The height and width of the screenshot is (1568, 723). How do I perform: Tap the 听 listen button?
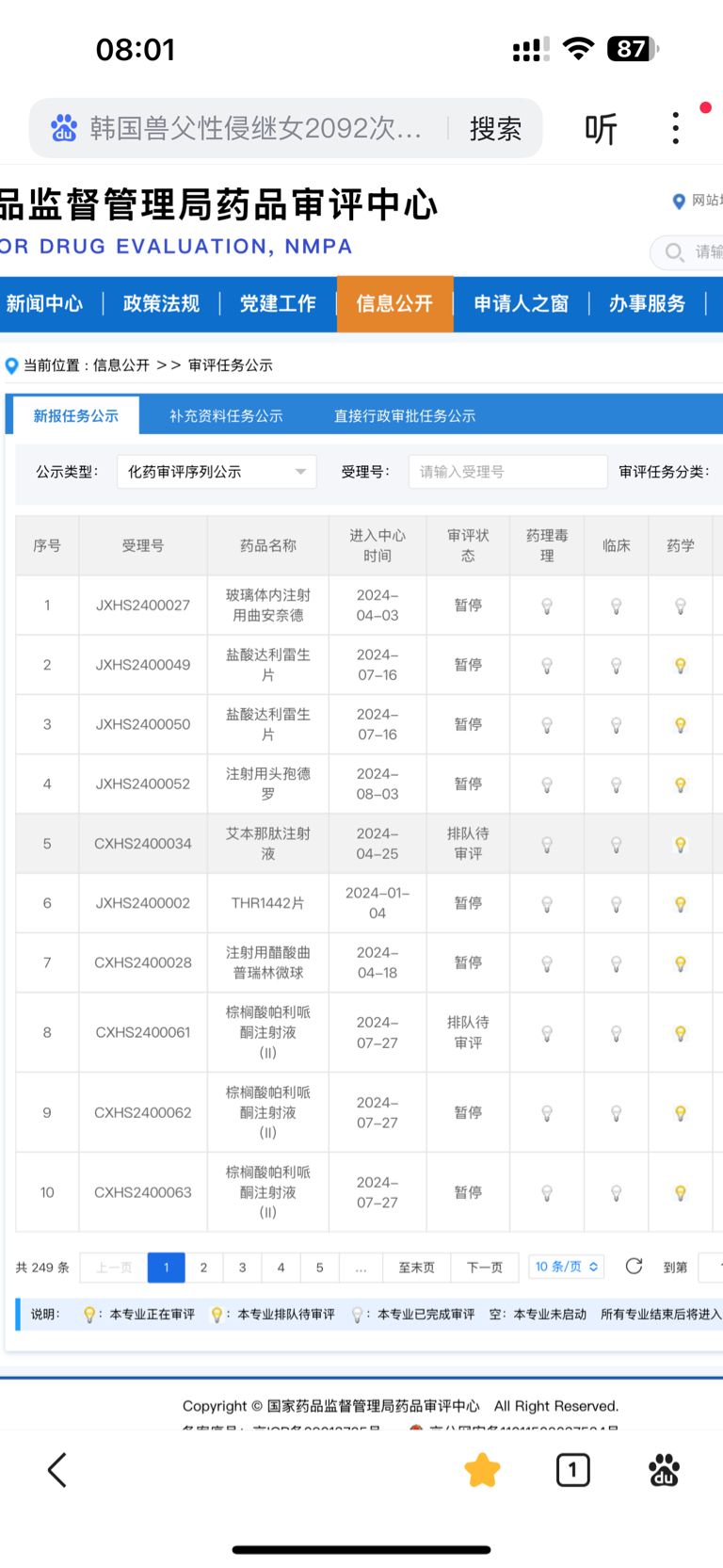(x=601, y=129)
